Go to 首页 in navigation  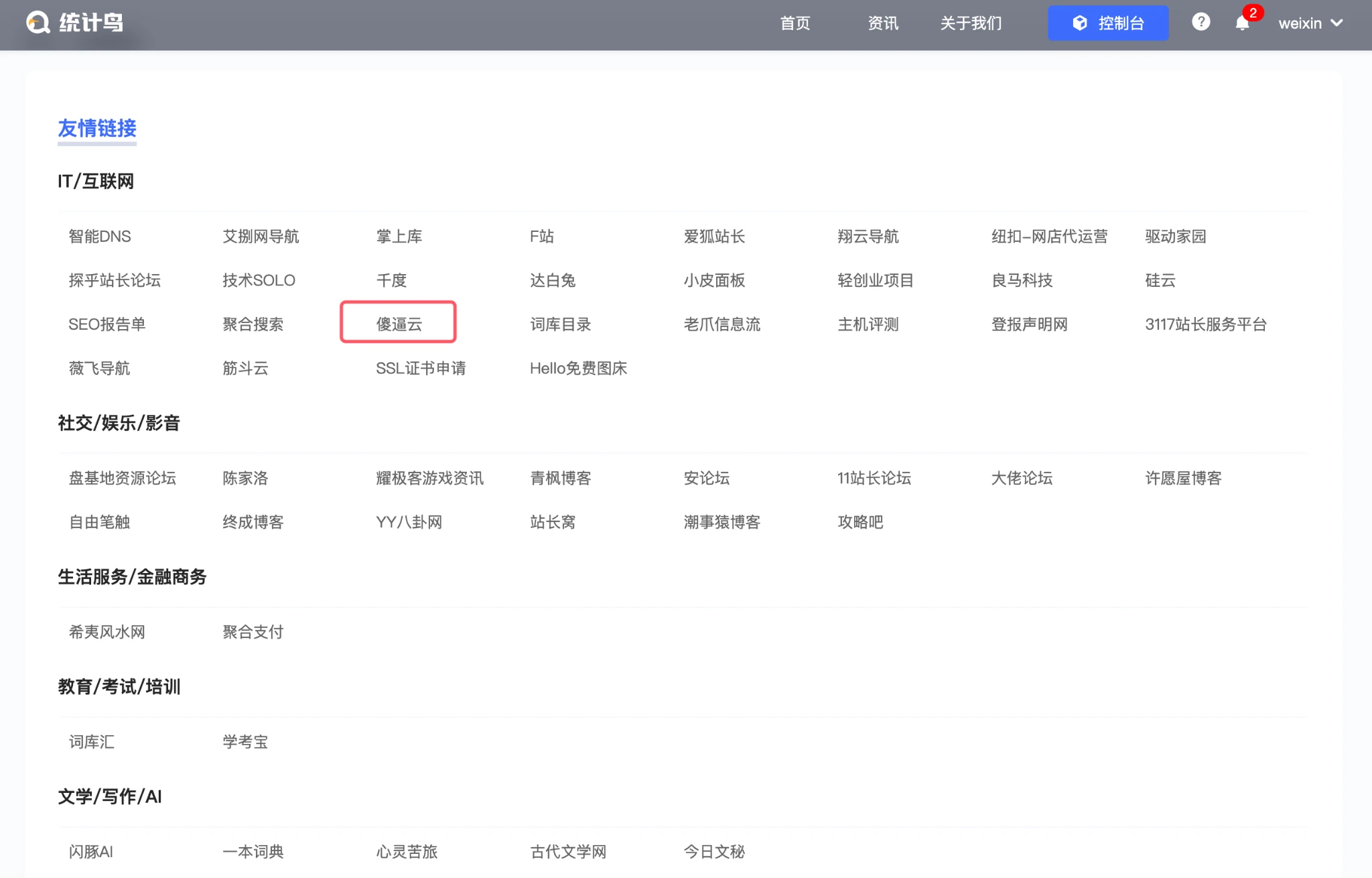click(795, 23)
